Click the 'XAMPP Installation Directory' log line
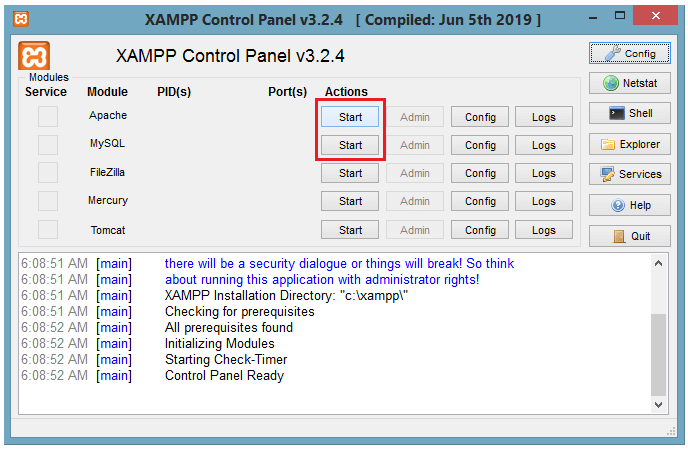Screen dimensions: 688x449 coord(286,295)
